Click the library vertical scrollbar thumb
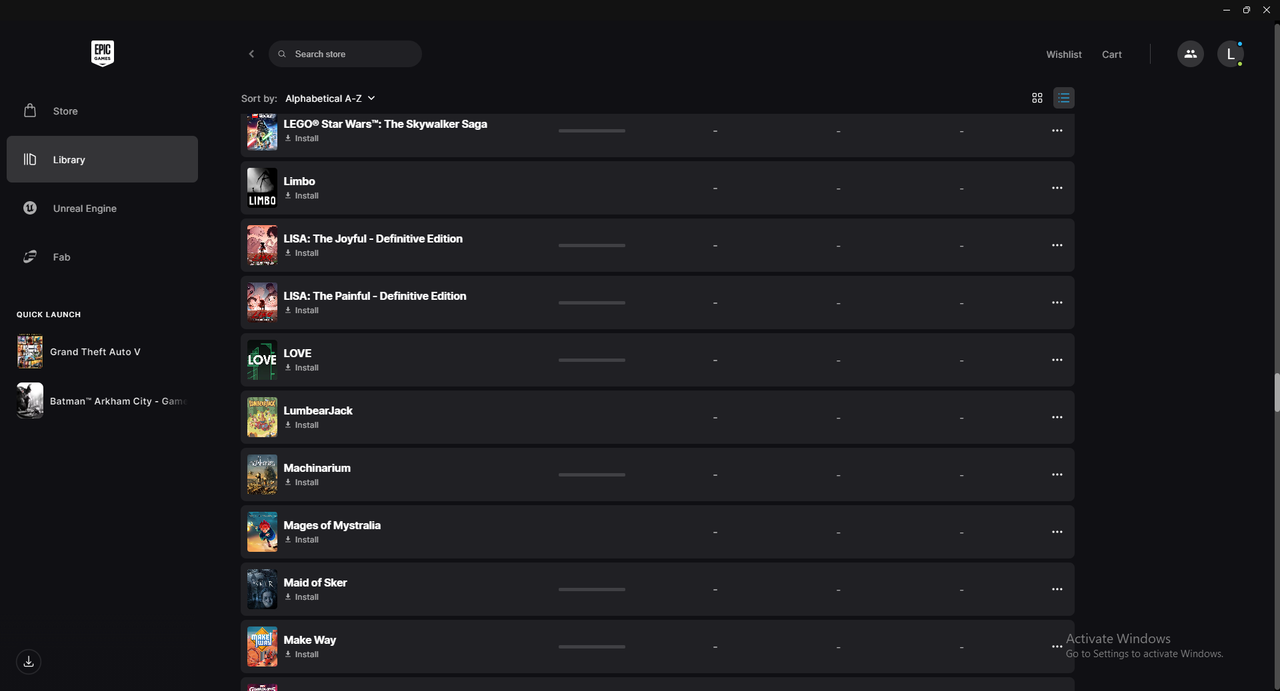The image size is (1280, 691). tap(1276, 393)
